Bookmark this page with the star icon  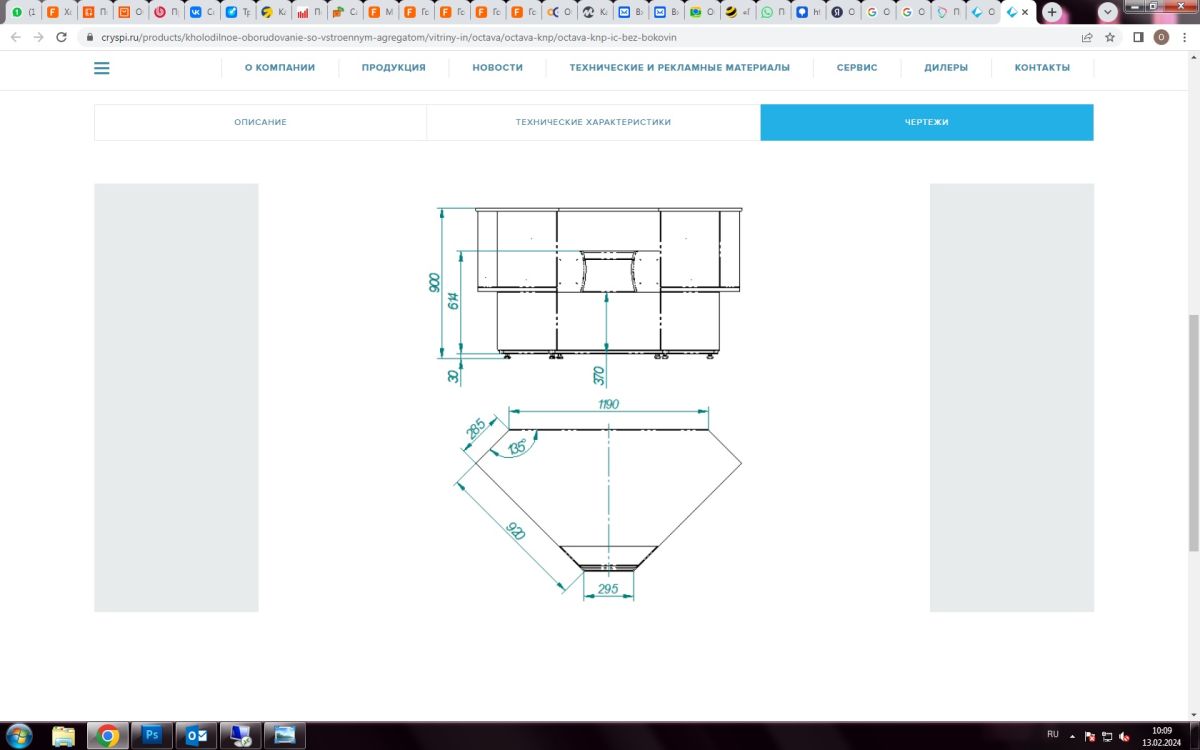[1110, 37]
